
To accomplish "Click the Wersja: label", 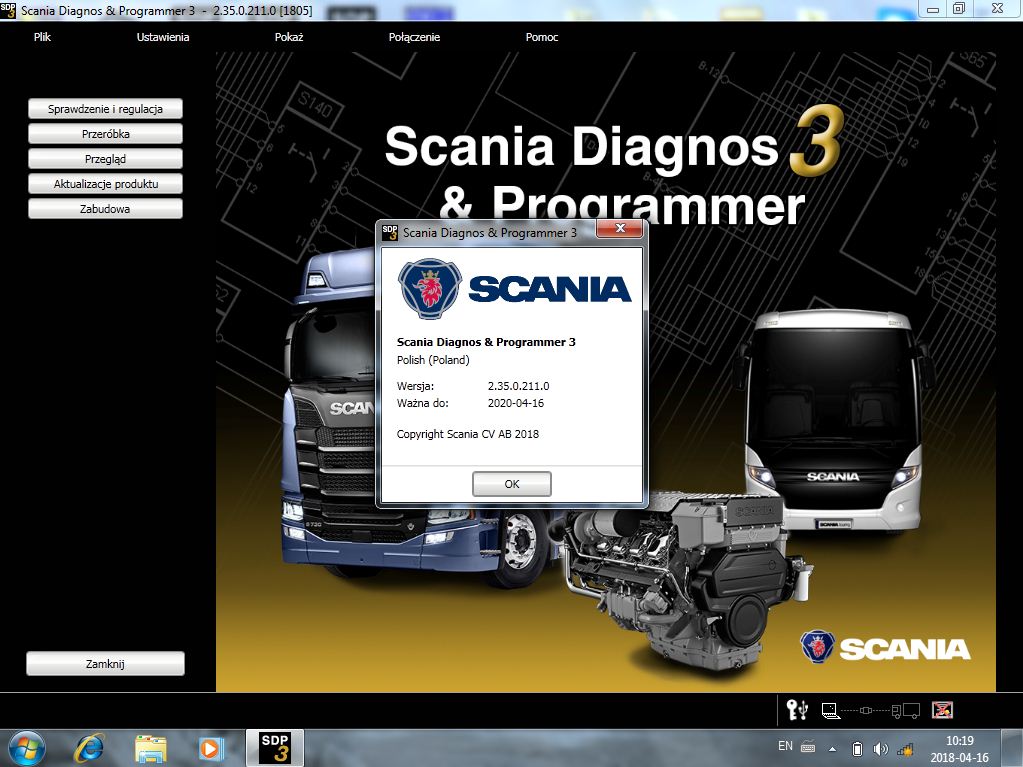I will click(415, 385).
